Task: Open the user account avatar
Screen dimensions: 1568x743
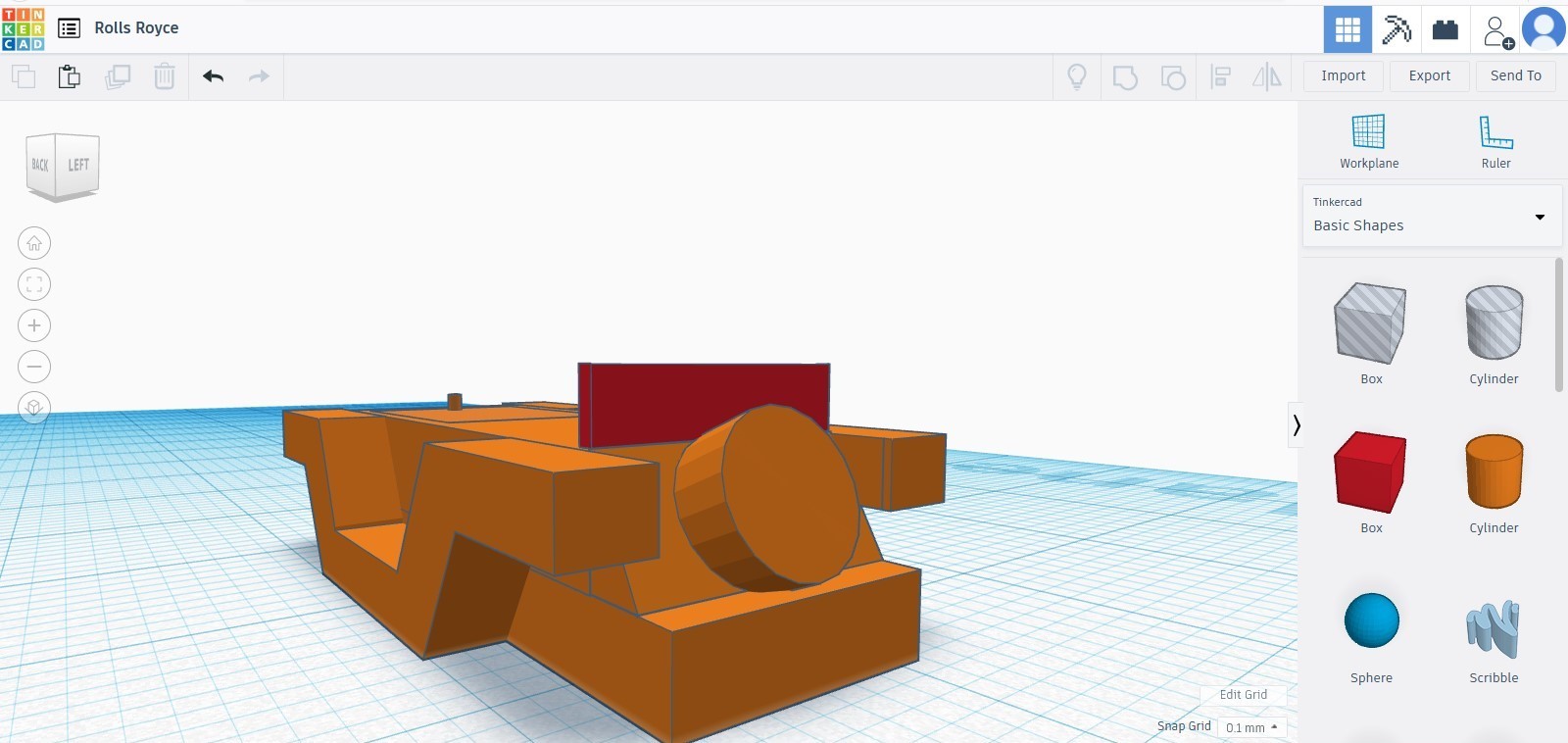Action: tap(1543, 29)
